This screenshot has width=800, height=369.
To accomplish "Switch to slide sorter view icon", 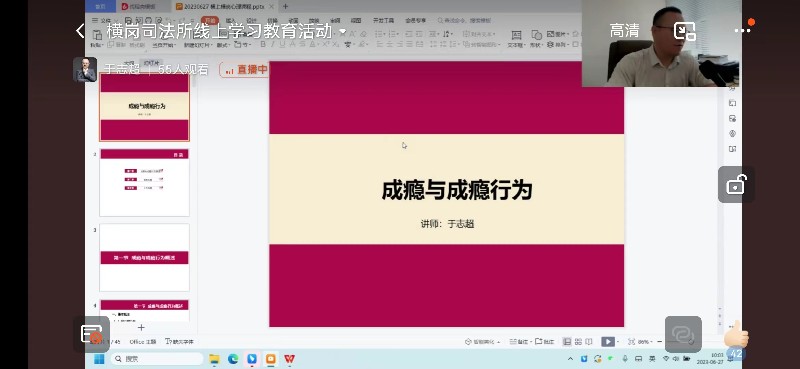I will tap(578, 341).
